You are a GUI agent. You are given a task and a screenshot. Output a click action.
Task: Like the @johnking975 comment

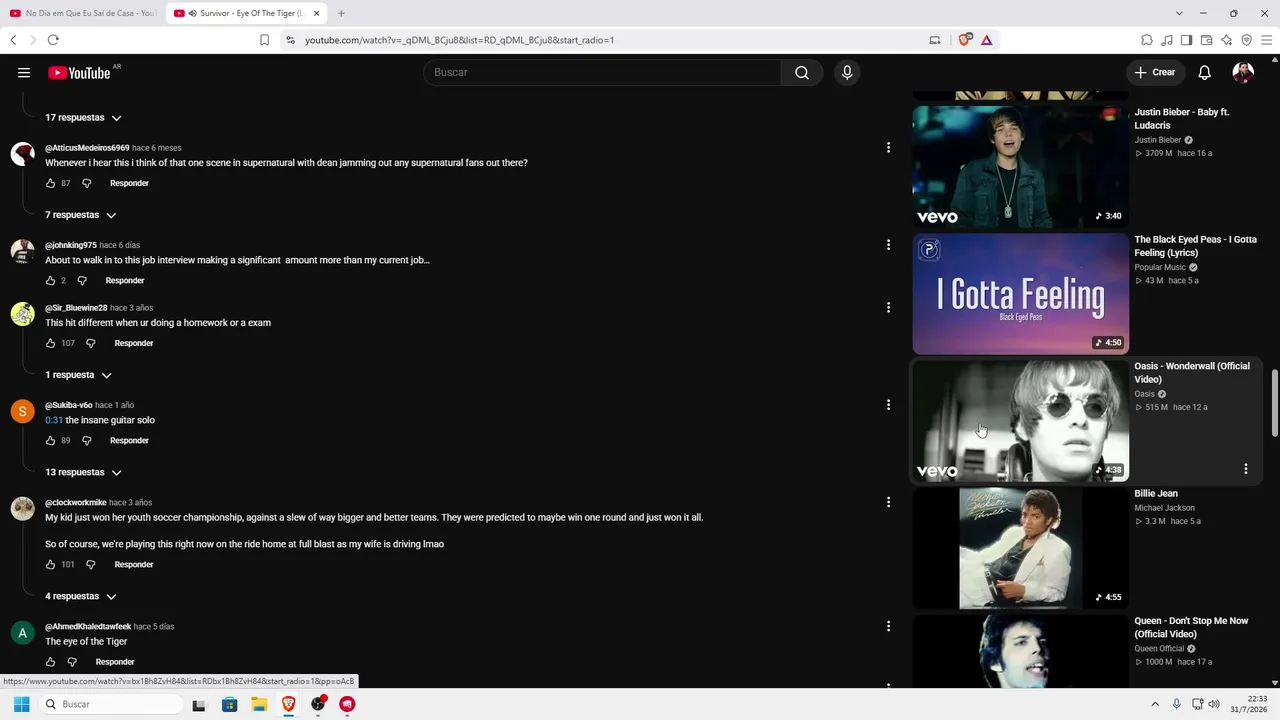[x=50, y=280]
